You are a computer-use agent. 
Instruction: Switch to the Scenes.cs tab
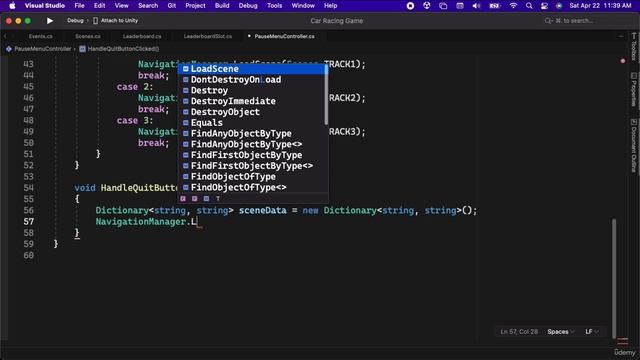coord(88,36)
